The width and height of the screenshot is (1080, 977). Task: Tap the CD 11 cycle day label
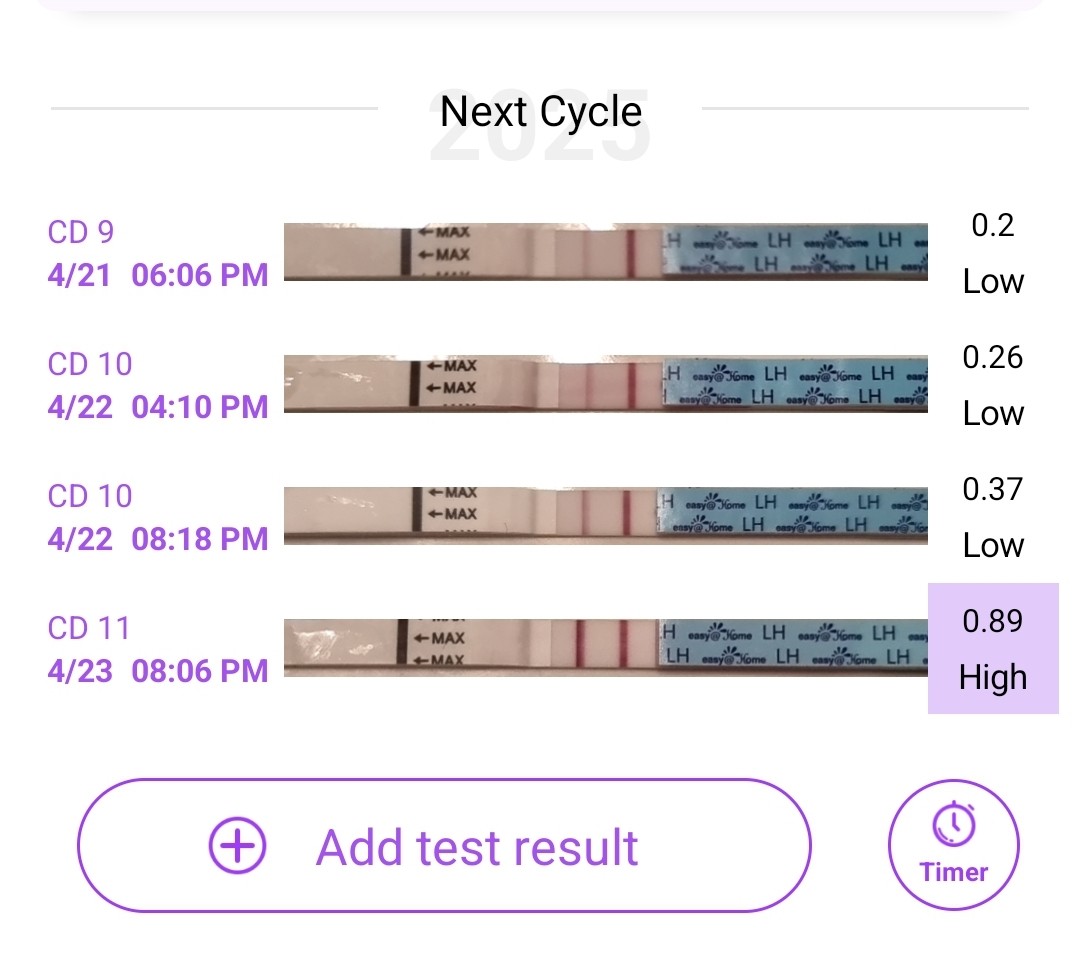tap(89, 628)
